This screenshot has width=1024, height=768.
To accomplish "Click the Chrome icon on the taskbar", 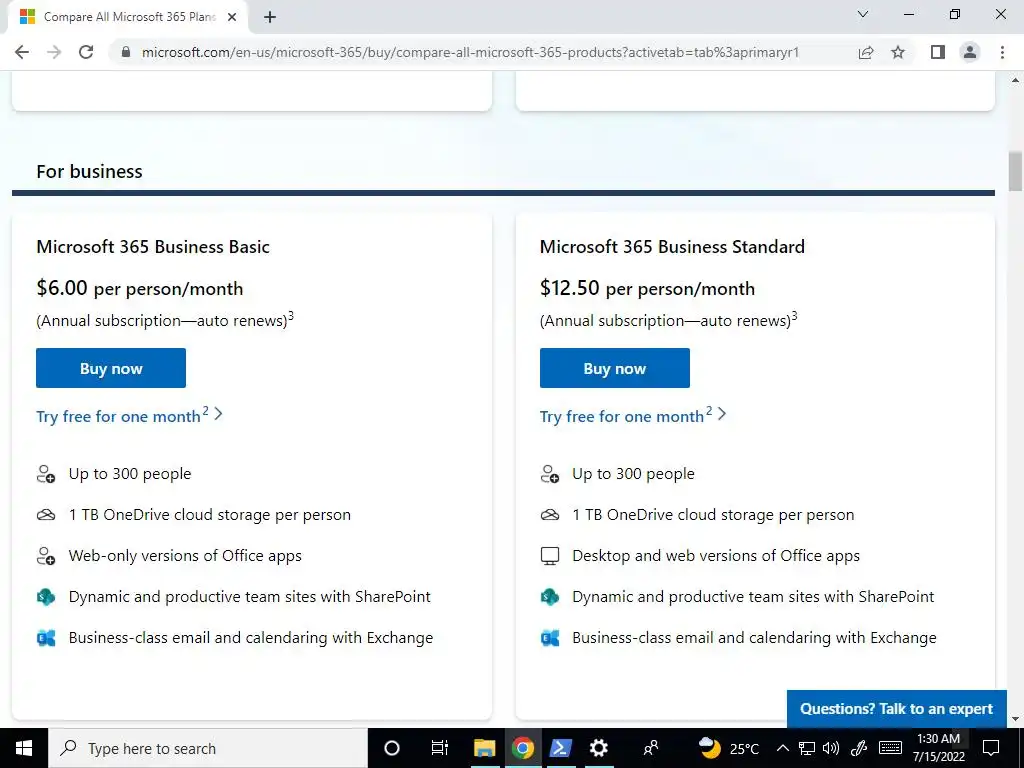I will click(522, 748).
